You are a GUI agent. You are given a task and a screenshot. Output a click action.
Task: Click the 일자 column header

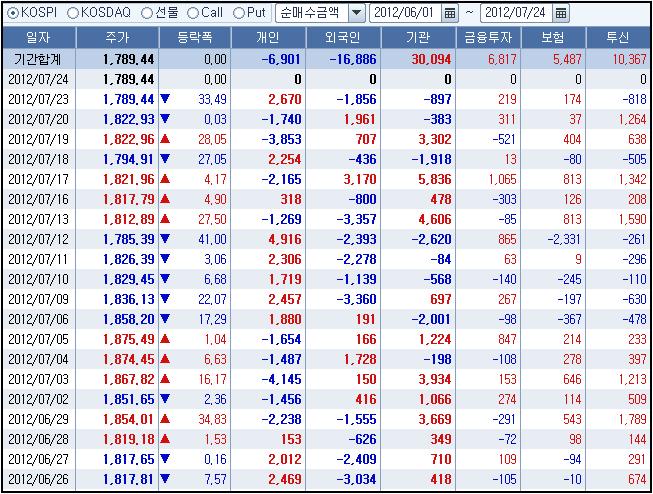point(39,38)
